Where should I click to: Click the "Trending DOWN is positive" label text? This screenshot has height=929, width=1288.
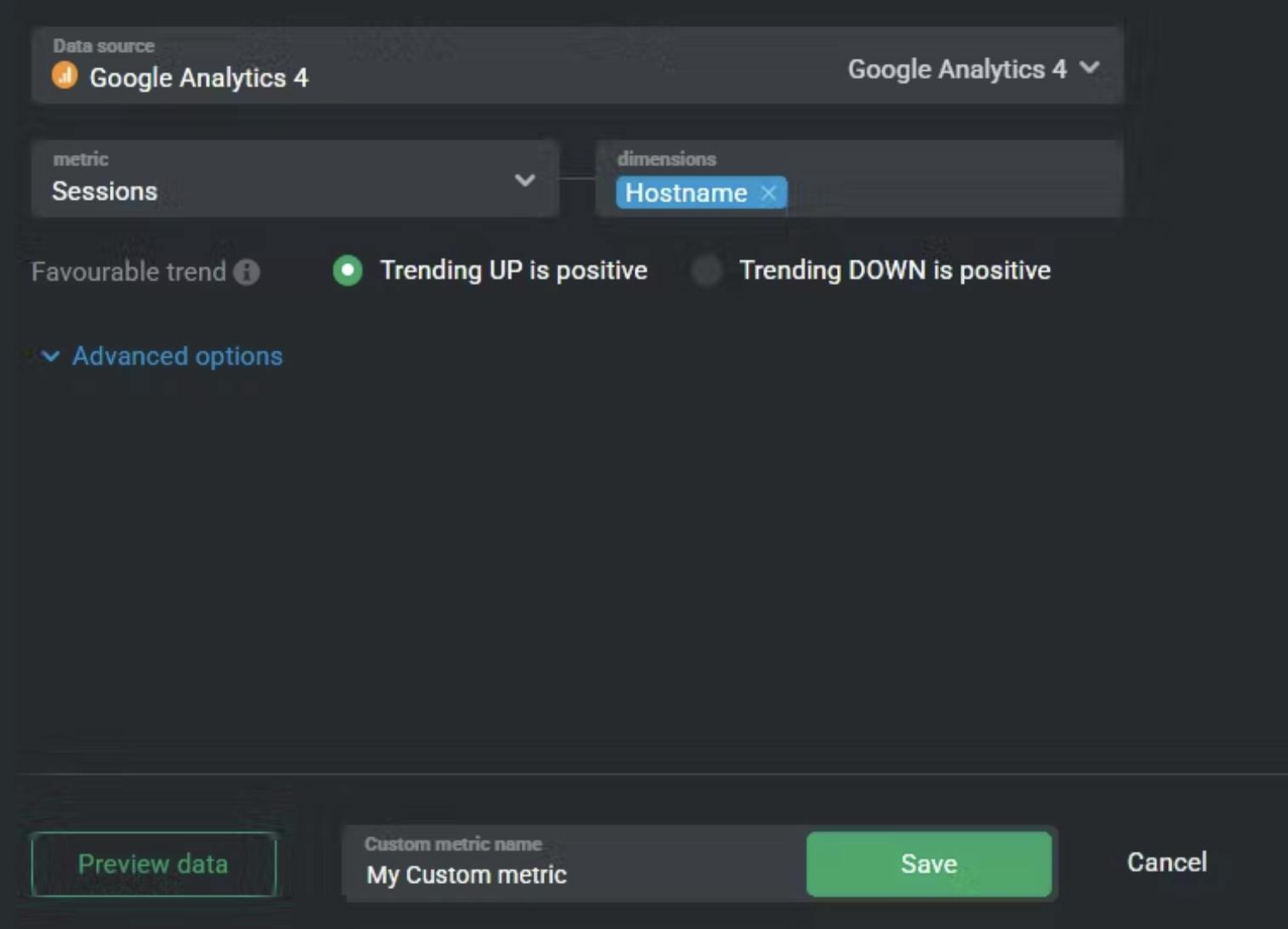point(894,271)
